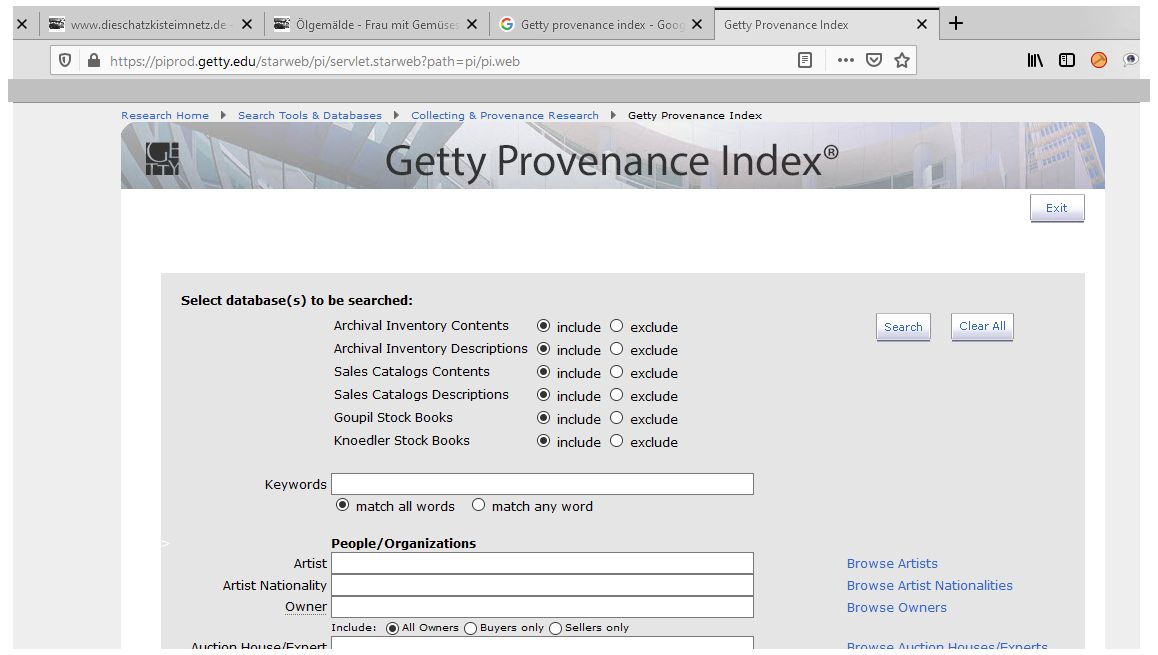Click the tracking protection shield icon in address bar

click(x=62, y=60)
